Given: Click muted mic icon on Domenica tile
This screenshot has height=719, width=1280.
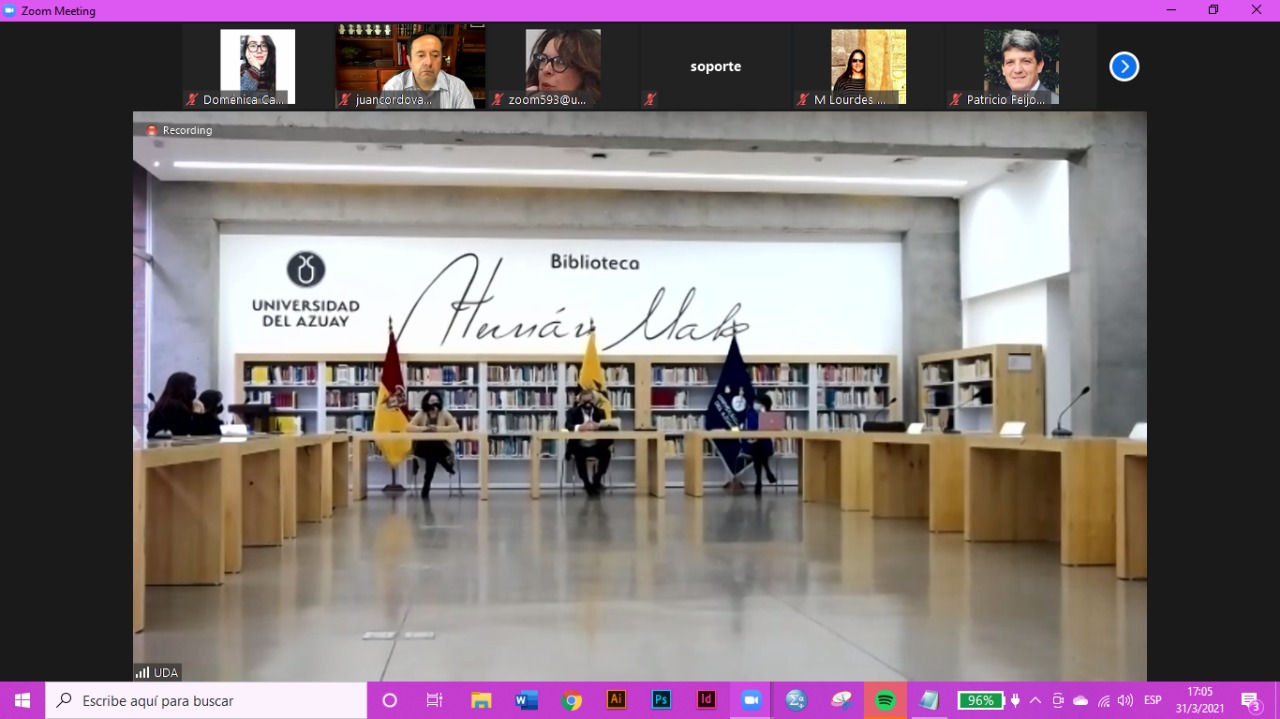Looking at the screenshot, I should [x=192, y=100].
